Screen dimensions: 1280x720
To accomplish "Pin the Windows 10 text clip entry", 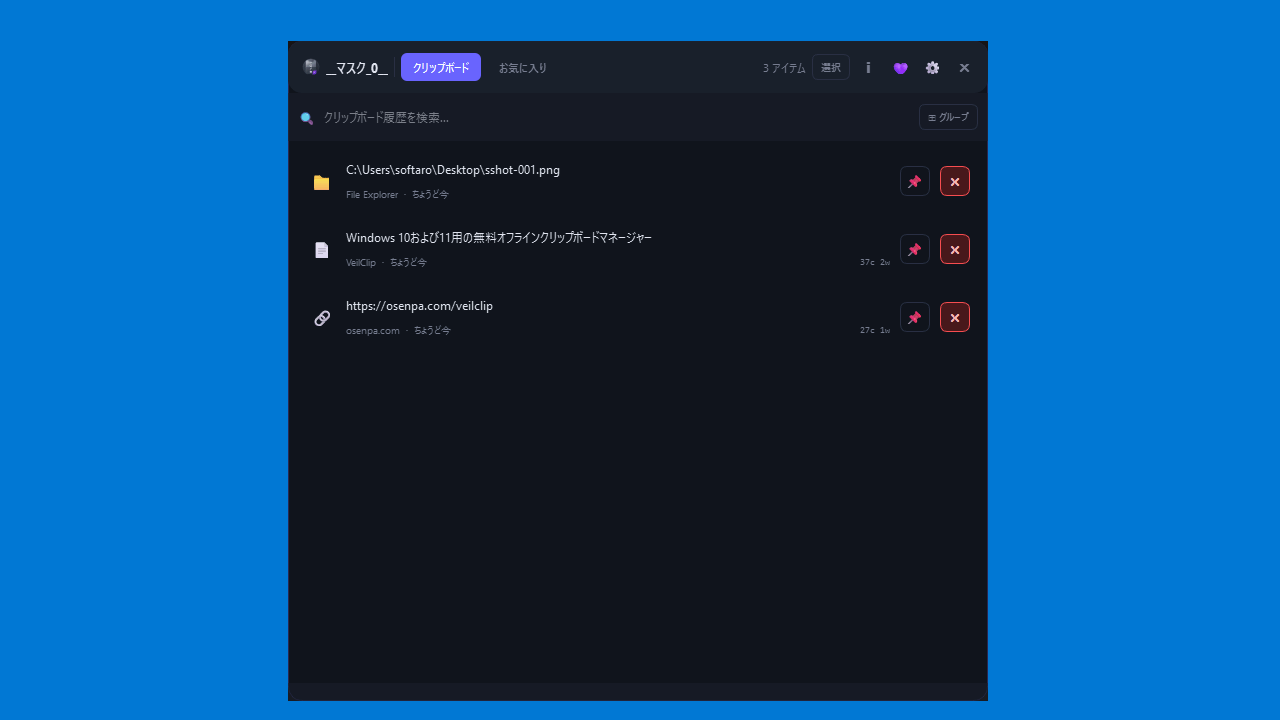I will click(914, 249).
